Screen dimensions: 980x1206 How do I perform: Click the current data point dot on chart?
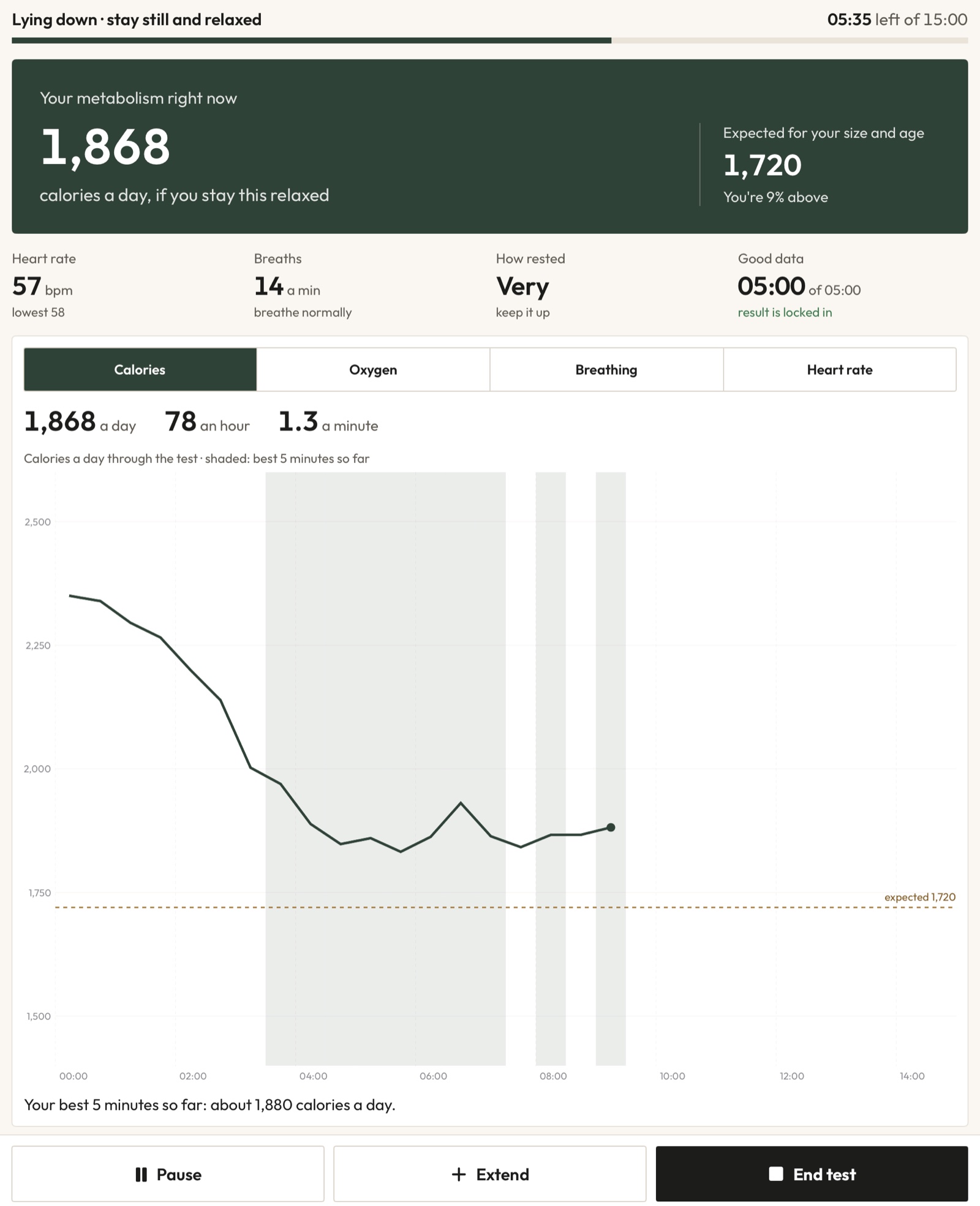[x=611, y=827]
